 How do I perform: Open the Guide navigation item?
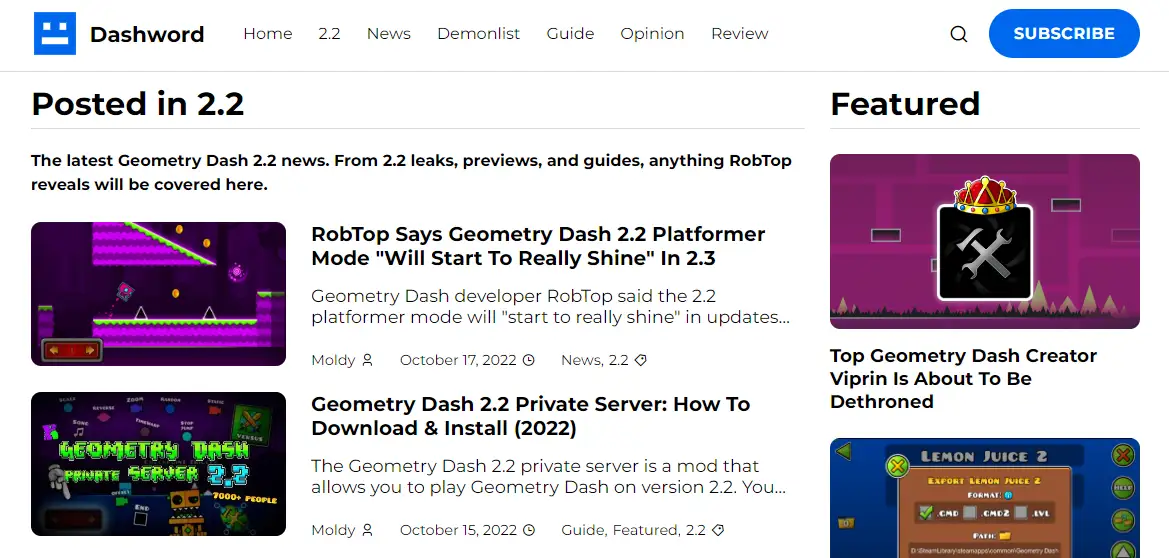point(570,34)
